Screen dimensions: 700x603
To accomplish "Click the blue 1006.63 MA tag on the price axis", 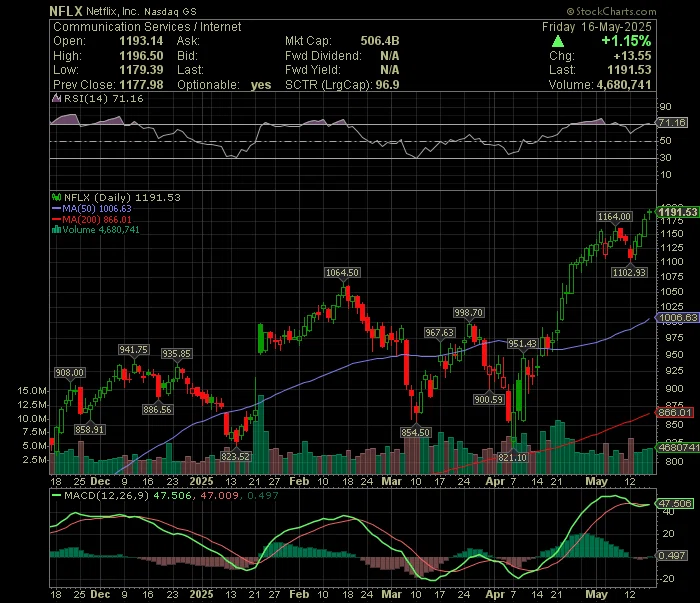I will [677, 318].
